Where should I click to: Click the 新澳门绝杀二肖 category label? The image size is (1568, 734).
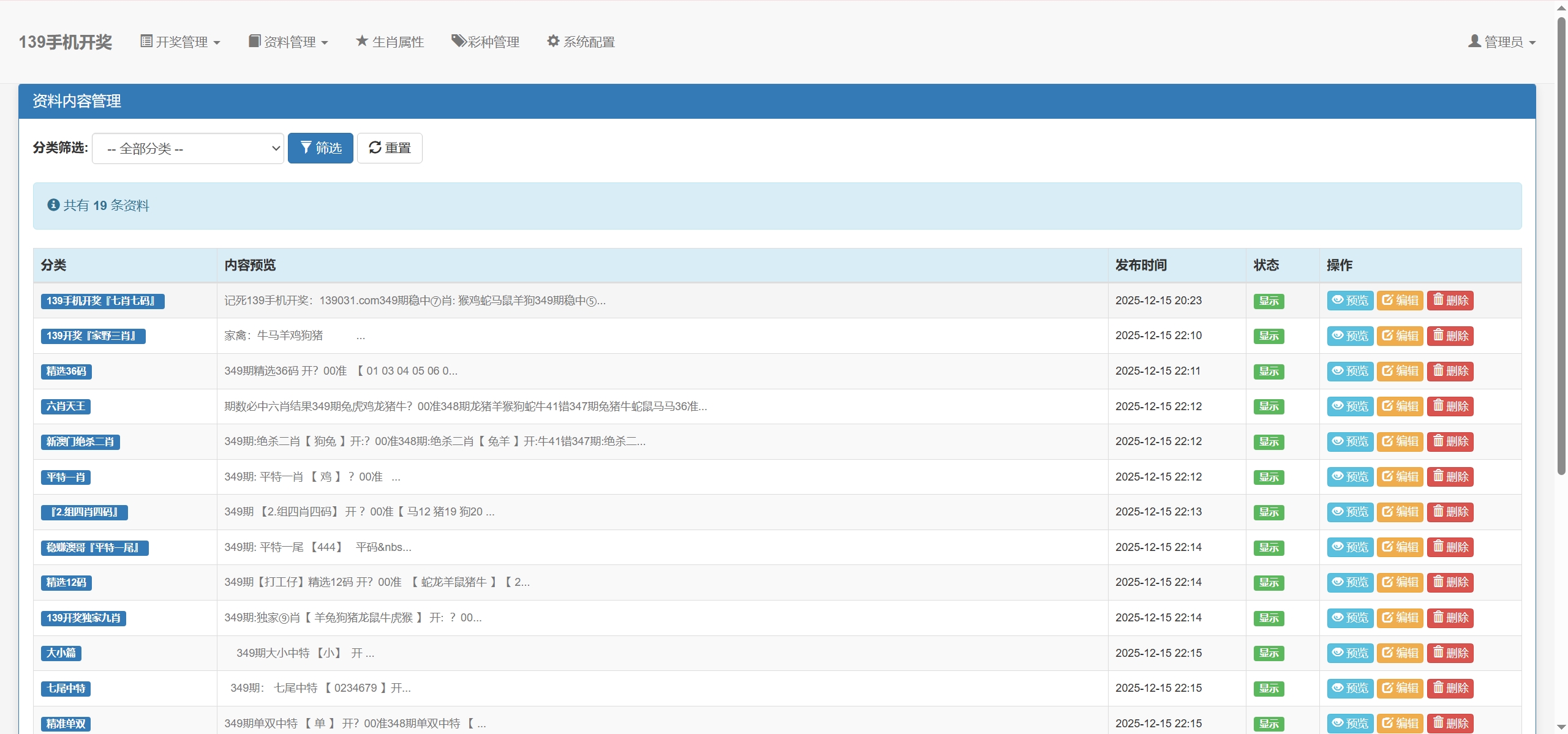click(x=80, y=442)
